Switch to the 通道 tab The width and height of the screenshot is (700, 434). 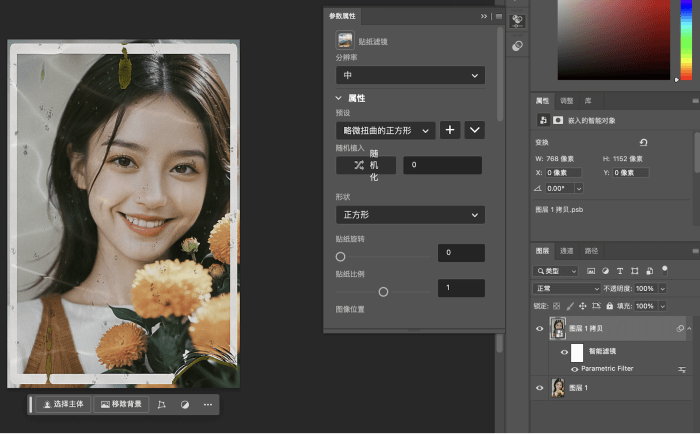[567, 251]
